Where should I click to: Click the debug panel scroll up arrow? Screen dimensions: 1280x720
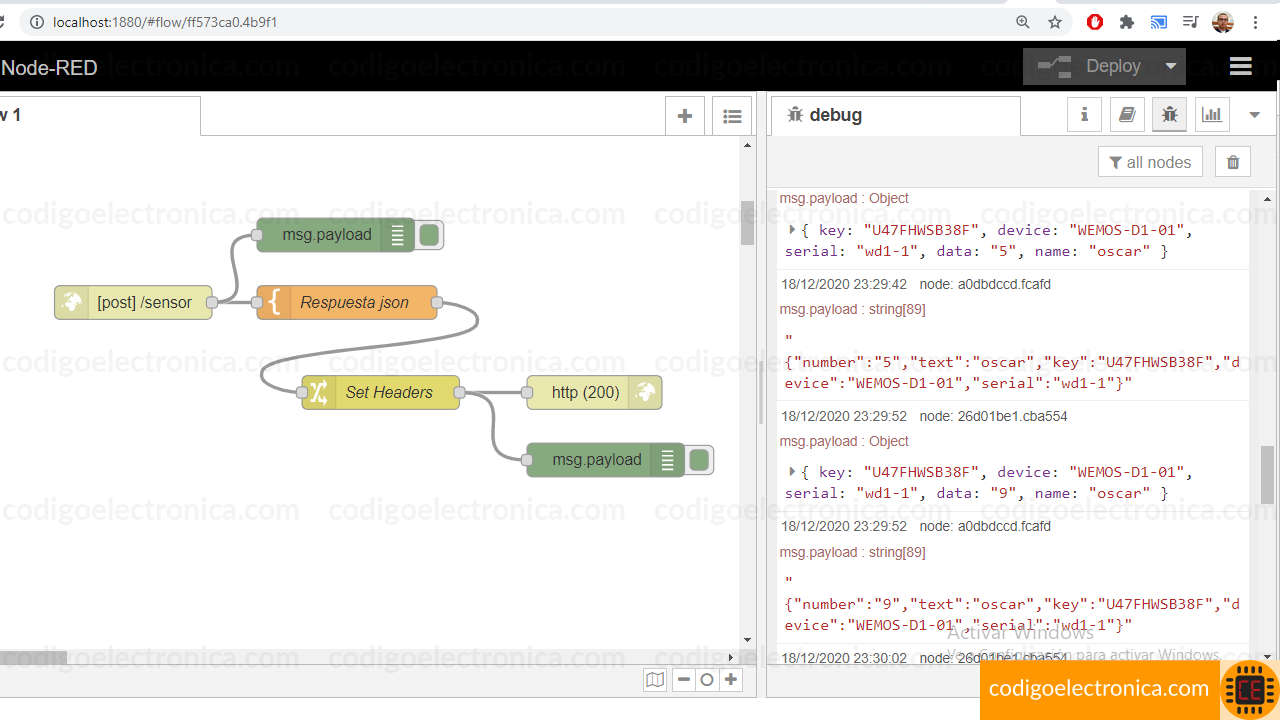(1268, 198)
